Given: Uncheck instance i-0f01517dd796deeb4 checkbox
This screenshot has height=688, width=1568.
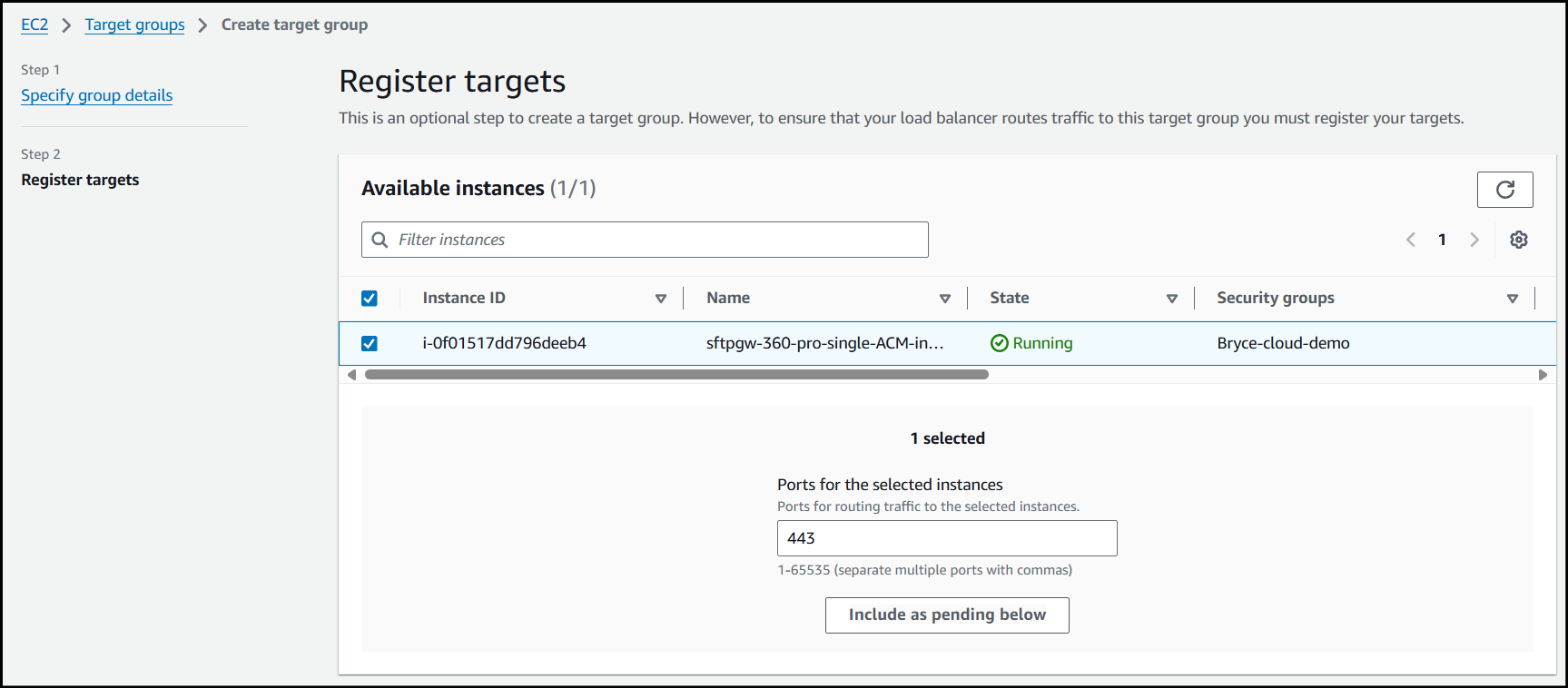Looking at the screenshot, I should pos(370,343).
